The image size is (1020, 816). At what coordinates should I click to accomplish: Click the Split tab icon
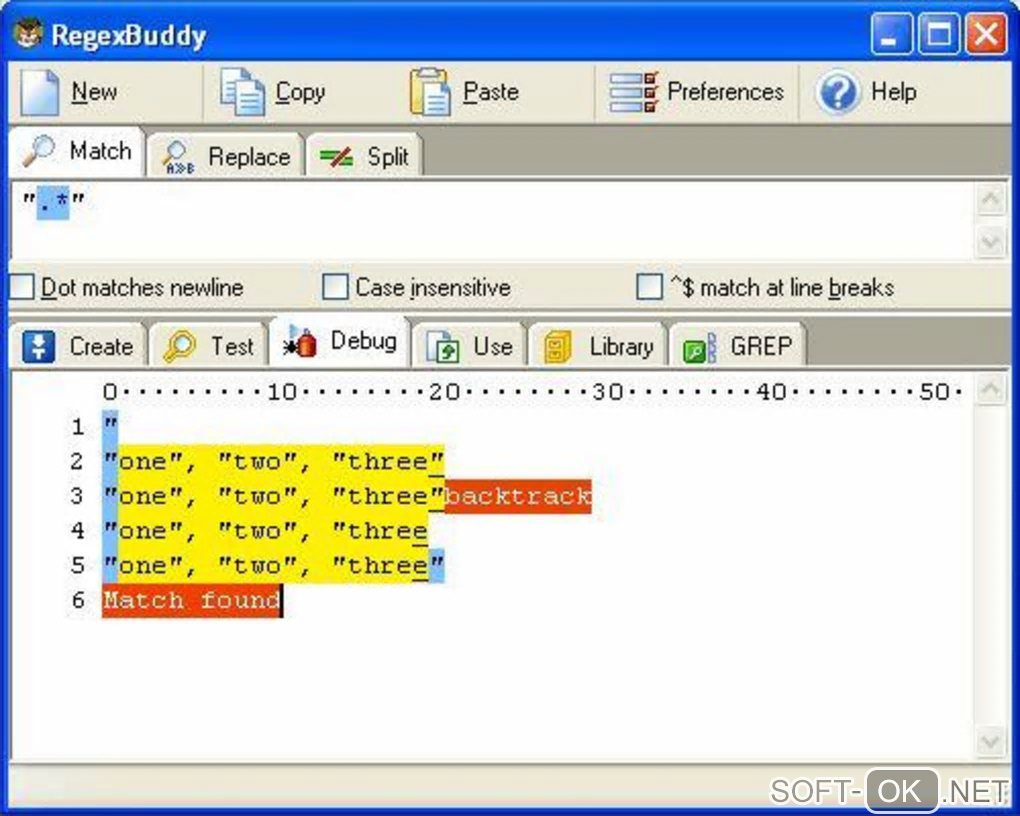coord(336,157)
